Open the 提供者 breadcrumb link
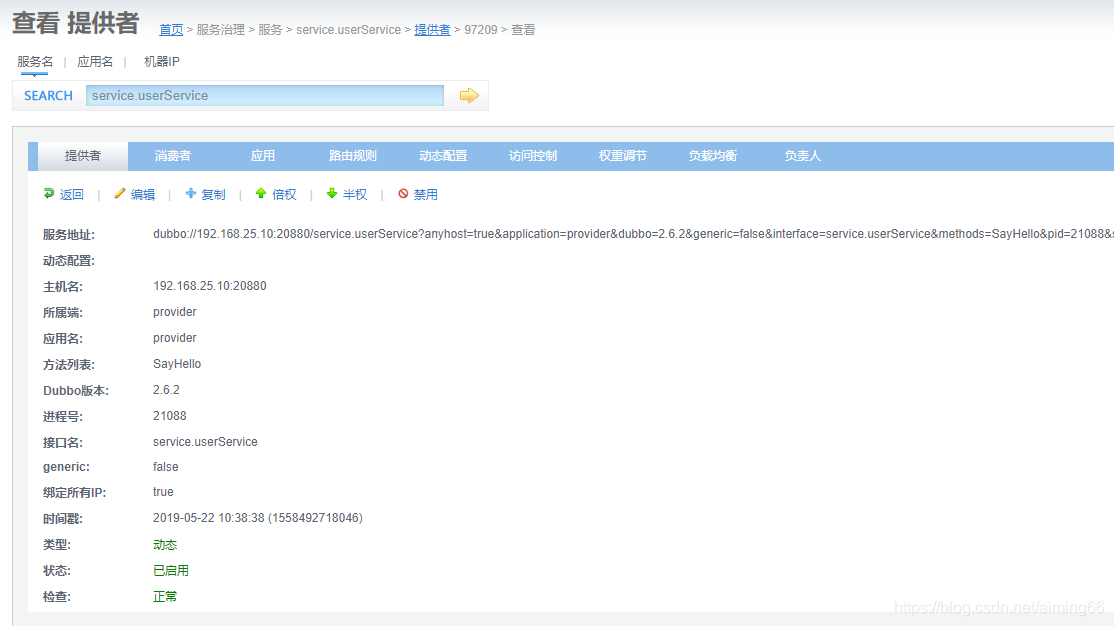 click(x=432, y=30)
